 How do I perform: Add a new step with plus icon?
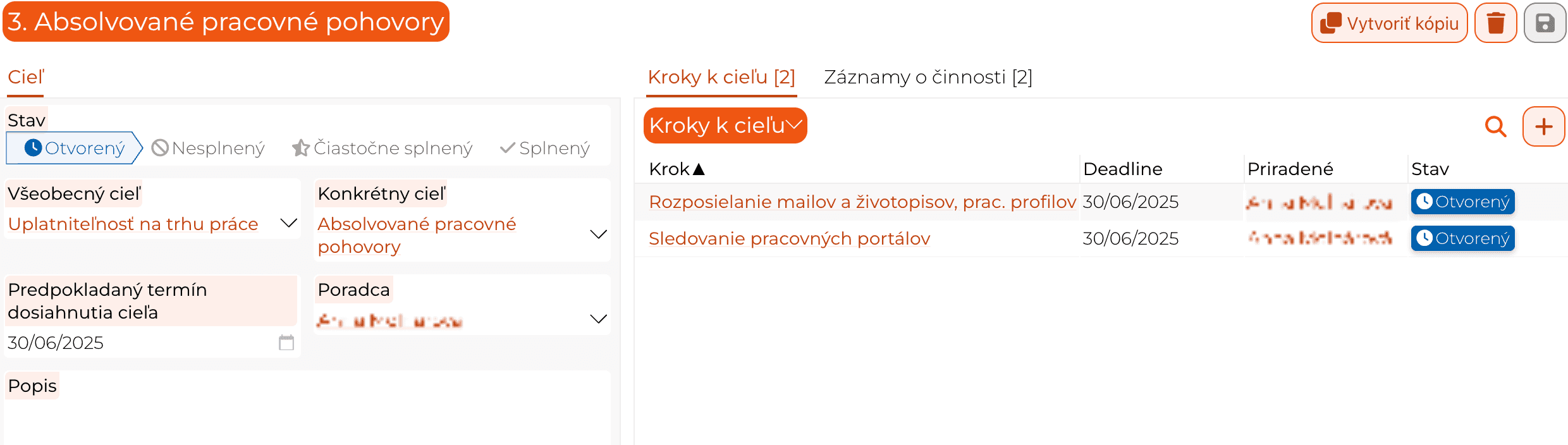(x=1543, y=126)
